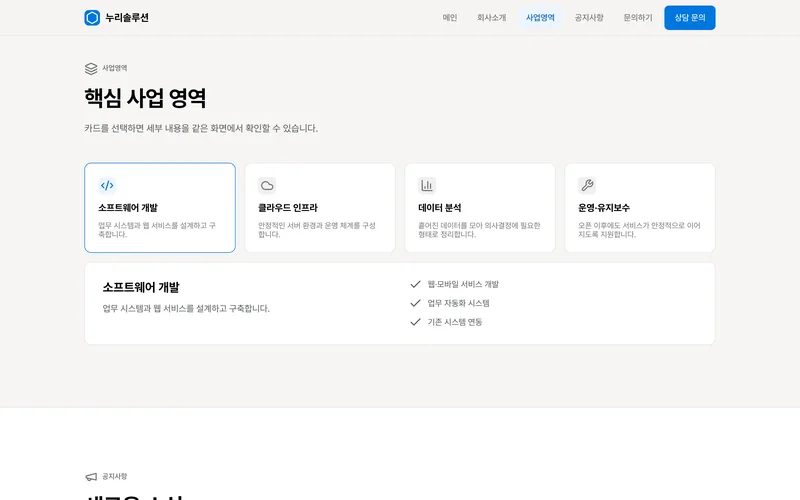
Task: Click 업무 시스템과 웹 서비스를 설계하고 구축합니다 detail text
Action: pyautogui.click(x=186, y=309)
